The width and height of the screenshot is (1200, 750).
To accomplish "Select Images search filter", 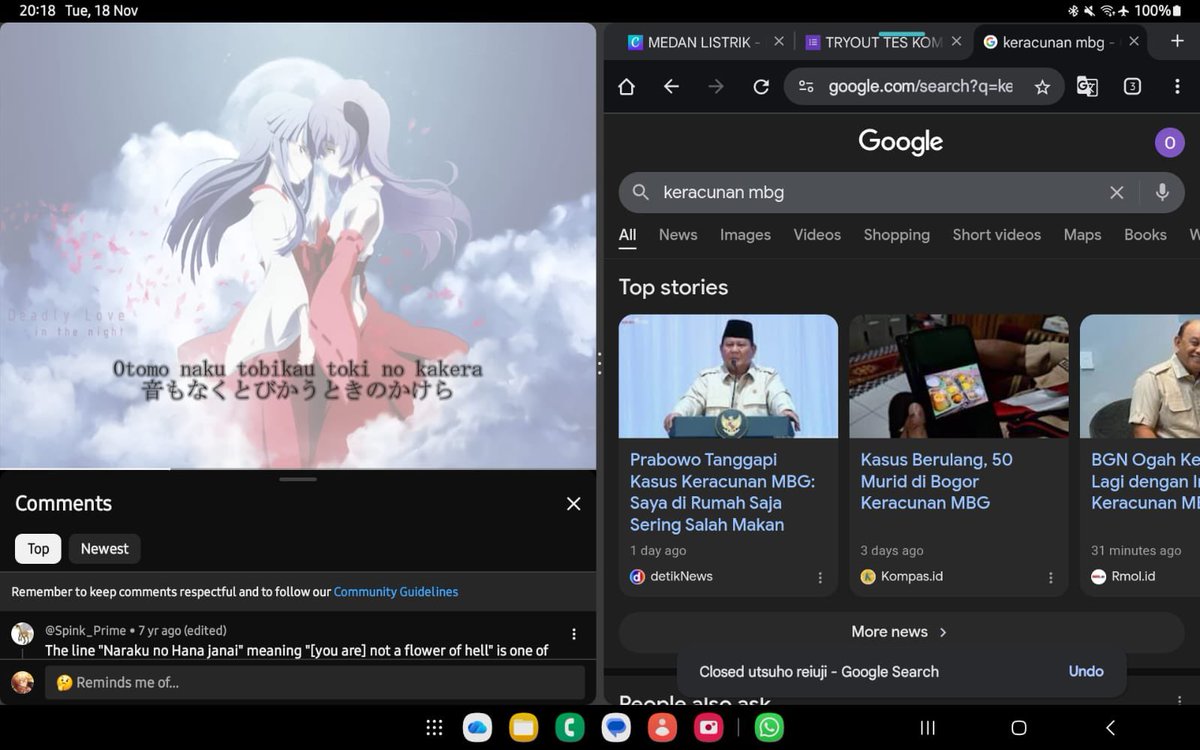I will [x=745, y=235].
